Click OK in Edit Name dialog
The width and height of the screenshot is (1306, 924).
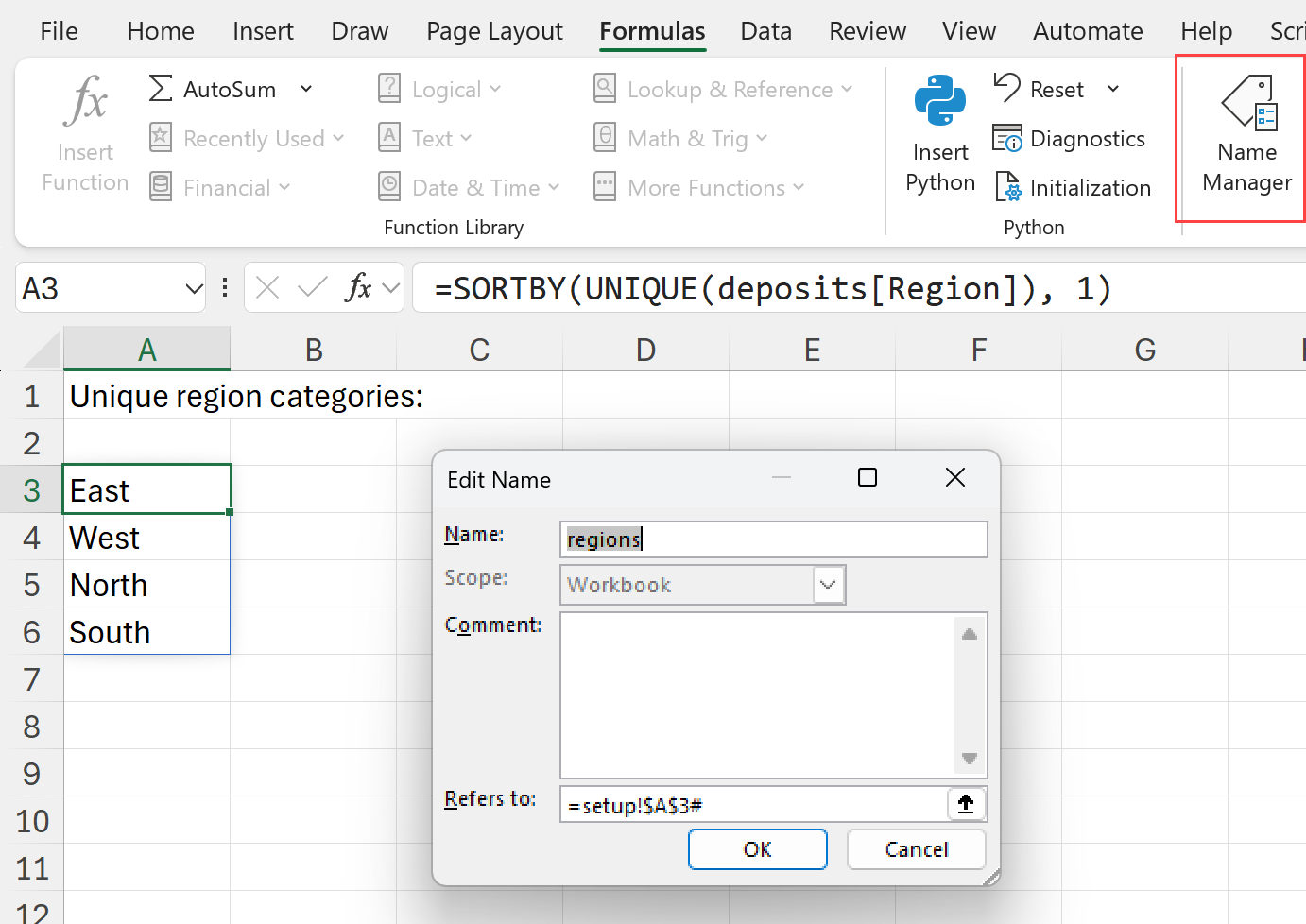click(757, 848)
